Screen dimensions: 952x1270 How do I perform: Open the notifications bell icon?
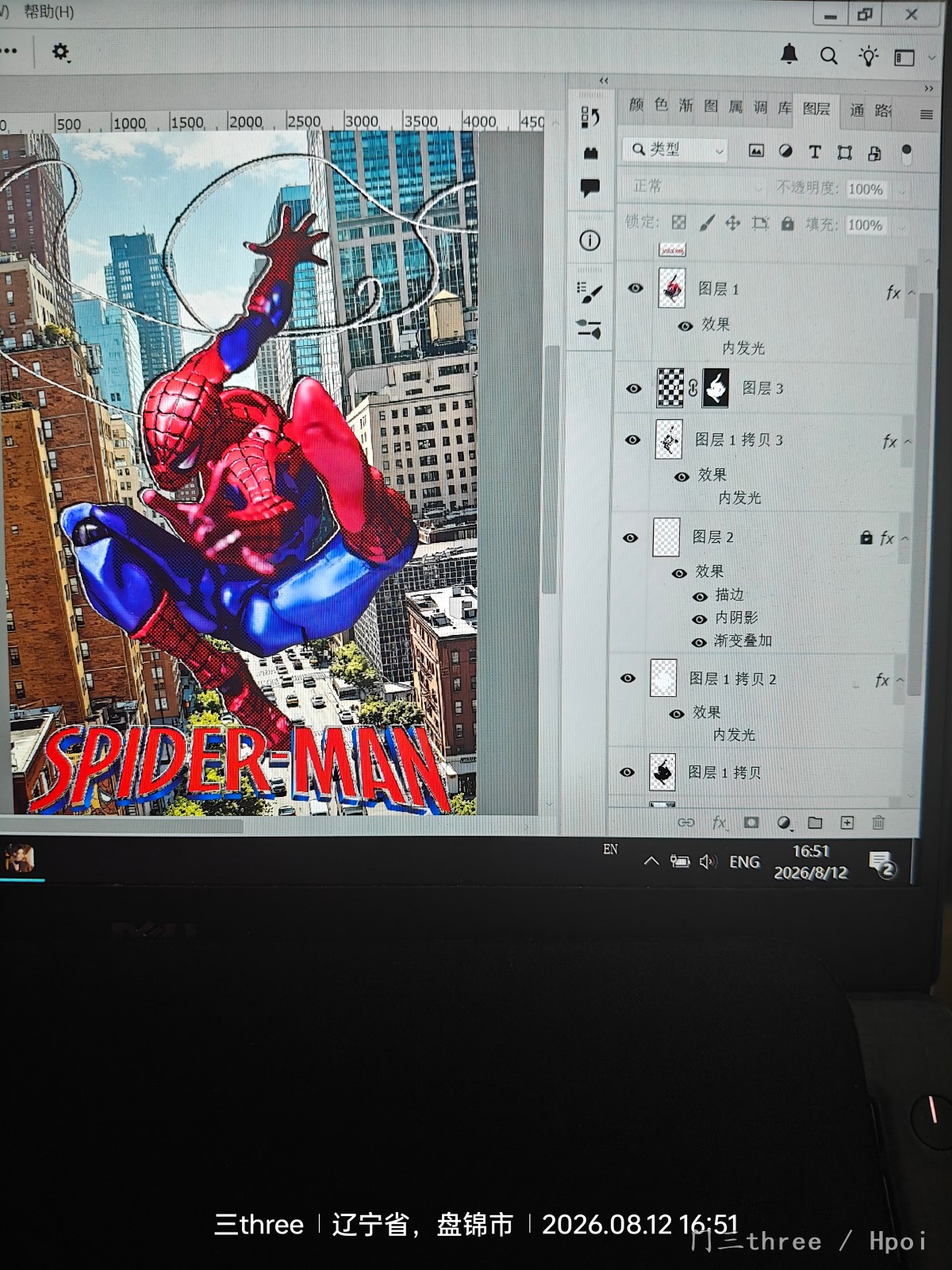pyautogui.click(x=789, y=54)
